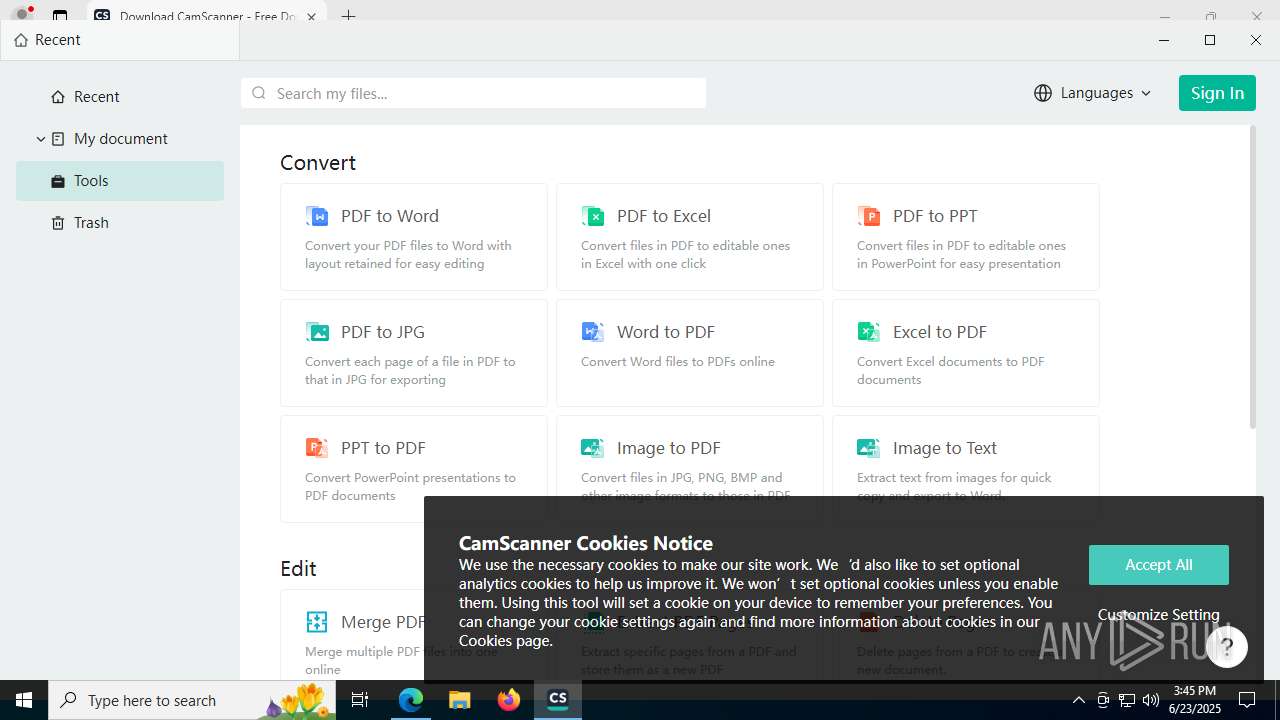Image resolution: width=1280 pixels, height=720 pixels.
Task: Click the Sign In button
Action: click(x=1217, y=93)
